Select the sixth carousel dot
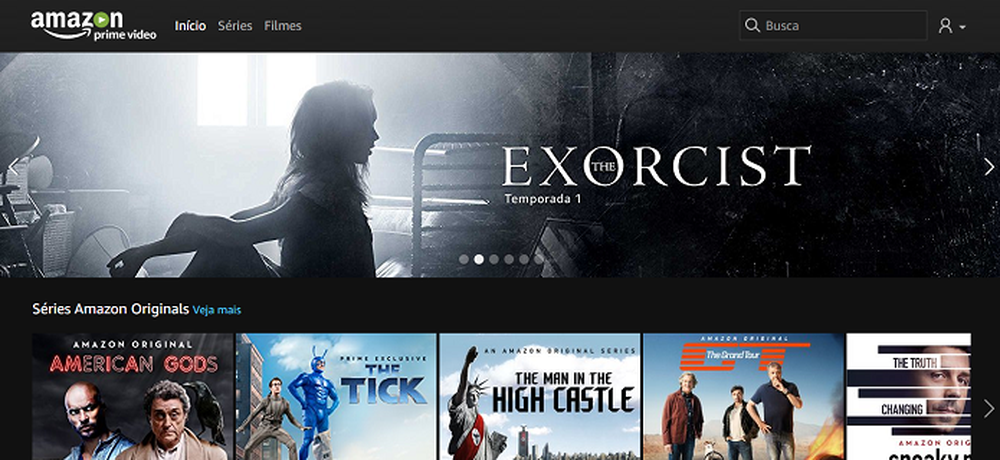This screenshot has width=1000, height=460. coord(539,259)
